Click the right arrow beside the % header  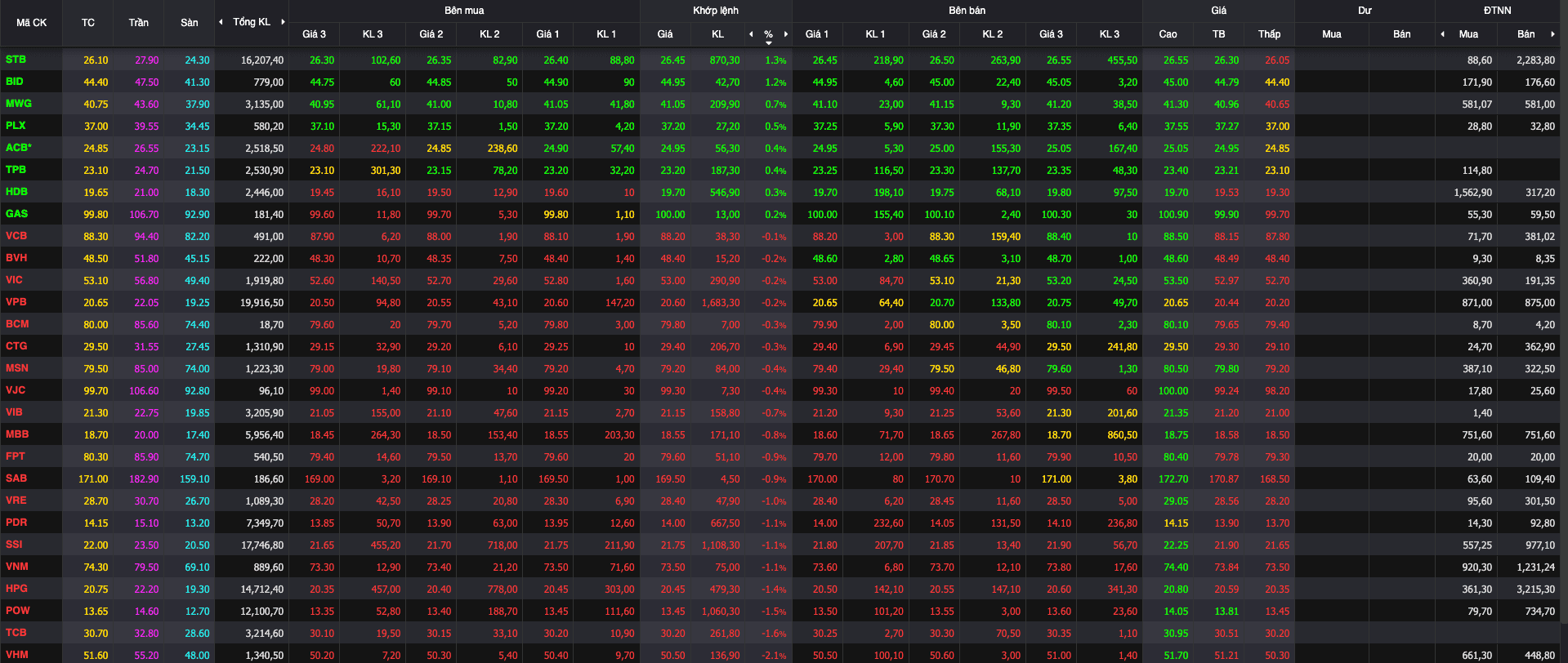click(x=786, y=34)
